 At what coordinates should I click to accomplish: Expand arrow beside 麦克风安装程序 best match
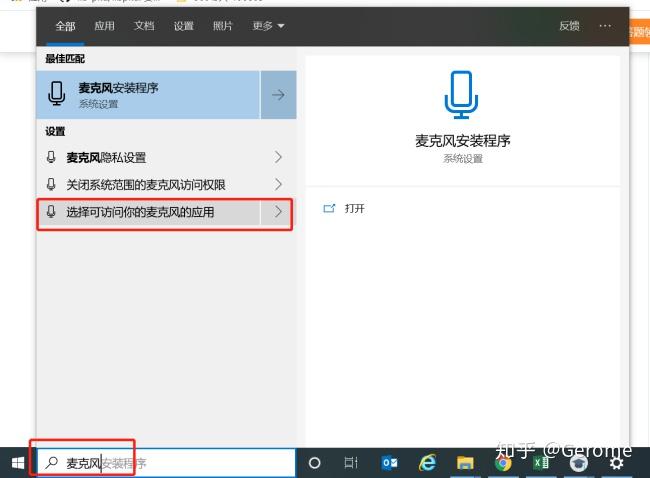point(278,95)
